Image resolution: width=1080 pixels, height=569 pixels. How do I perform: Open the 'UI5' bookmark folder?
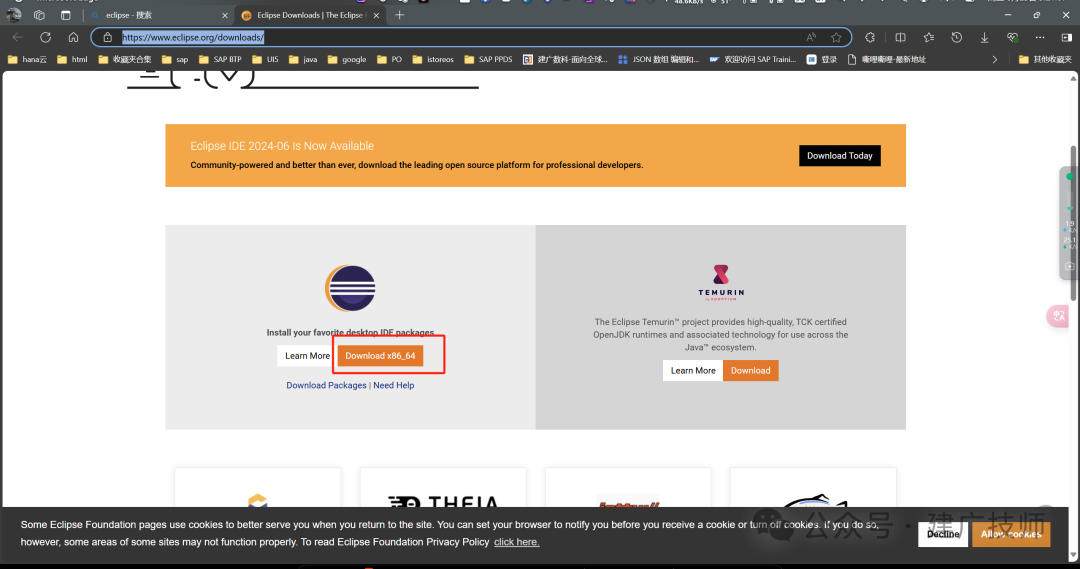point(266,59)
